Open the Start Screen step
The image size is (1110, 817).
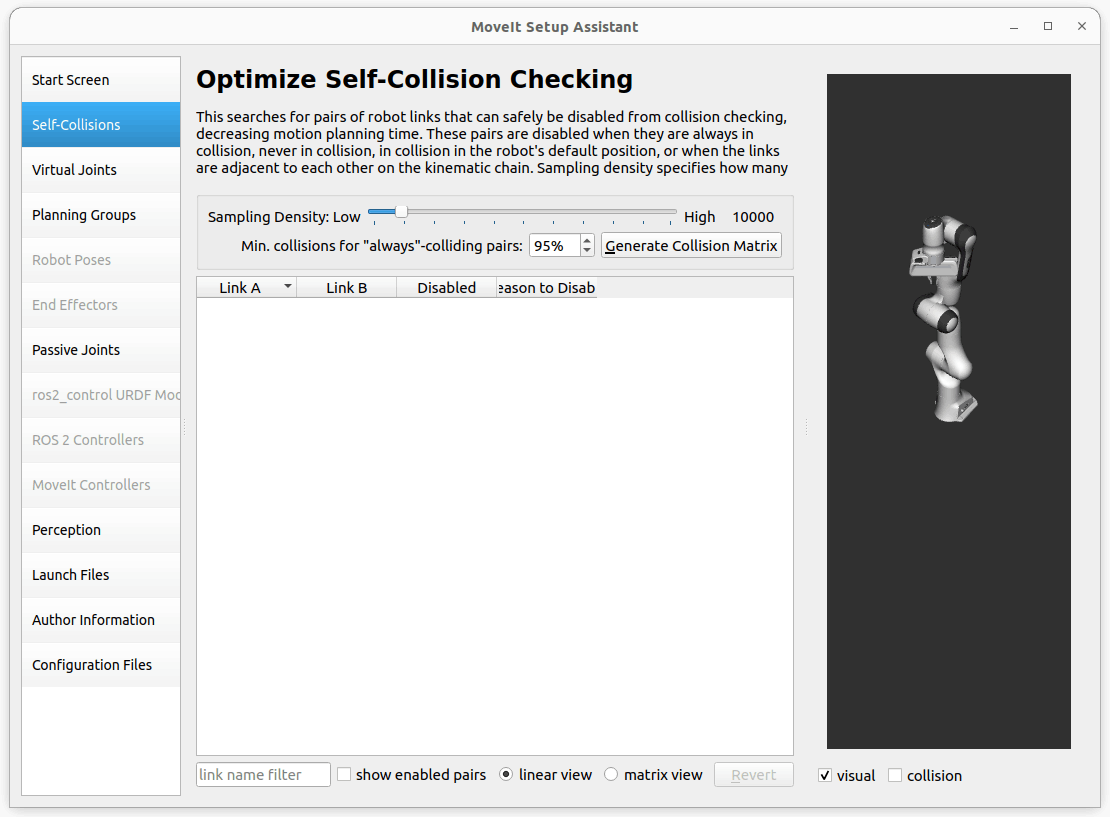click(x=101, y=80)
